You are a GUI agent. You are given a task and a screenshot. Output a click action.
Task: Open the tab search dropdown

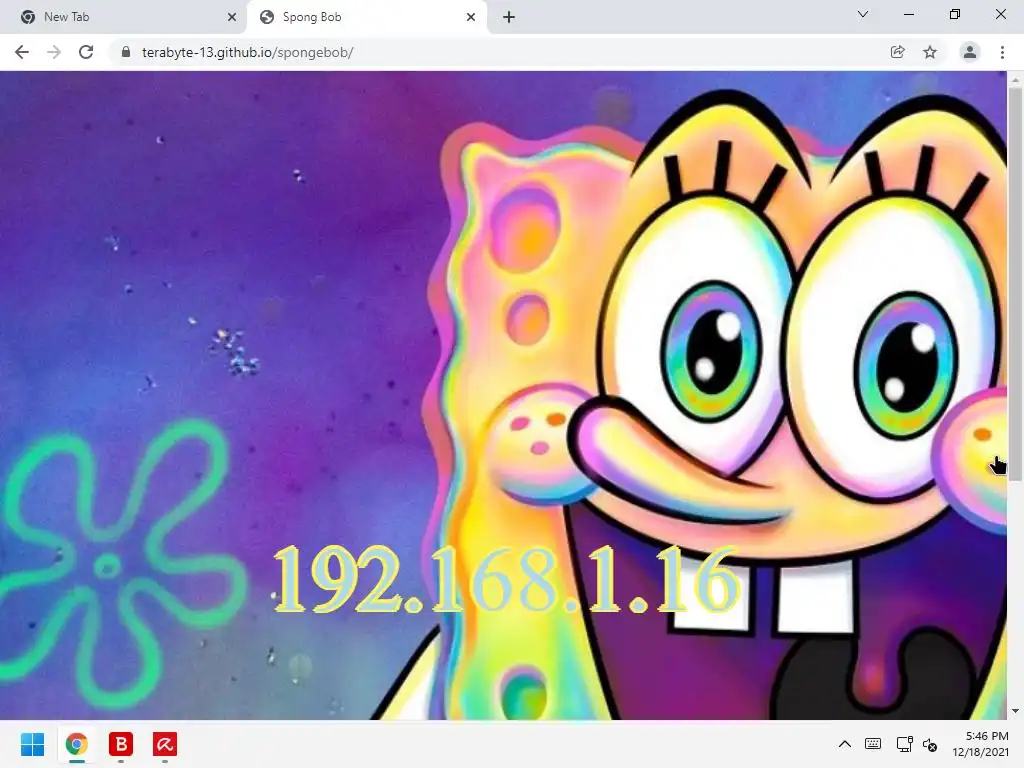(863, 14)
